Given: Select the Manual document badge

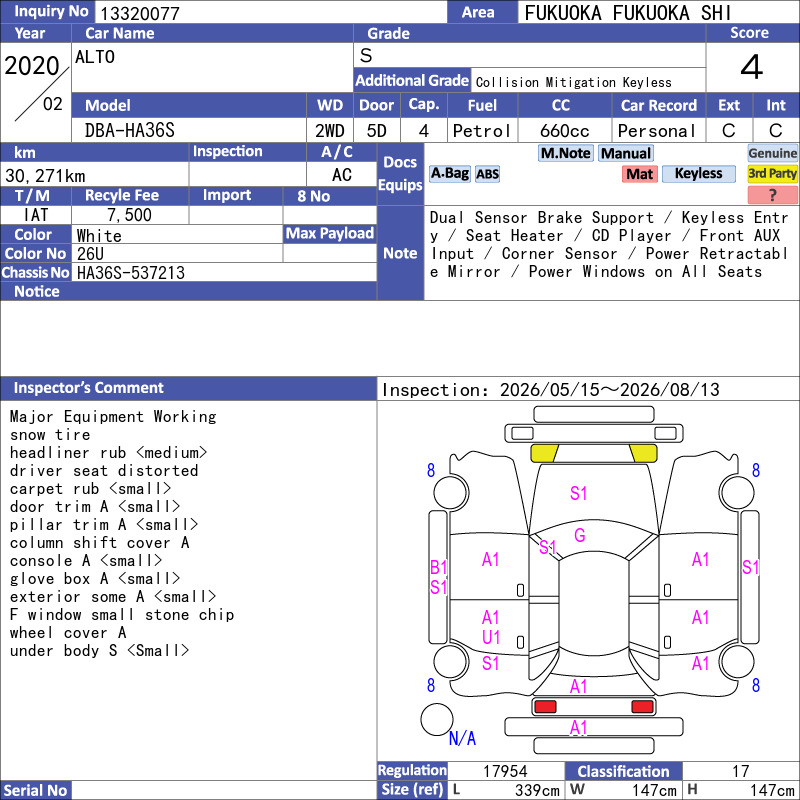Looking at the screenshot, I should click(626, 153).
